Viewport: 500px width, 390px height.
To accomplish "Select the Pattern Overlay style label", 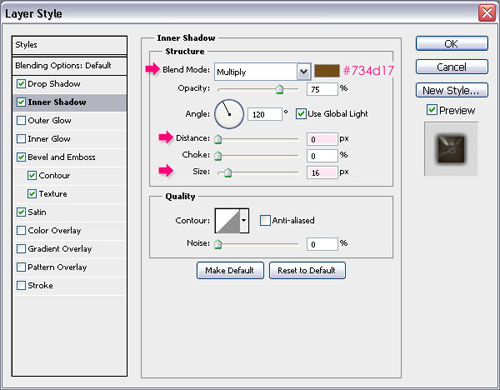I will pyautogui.click(x=57, y=267).
